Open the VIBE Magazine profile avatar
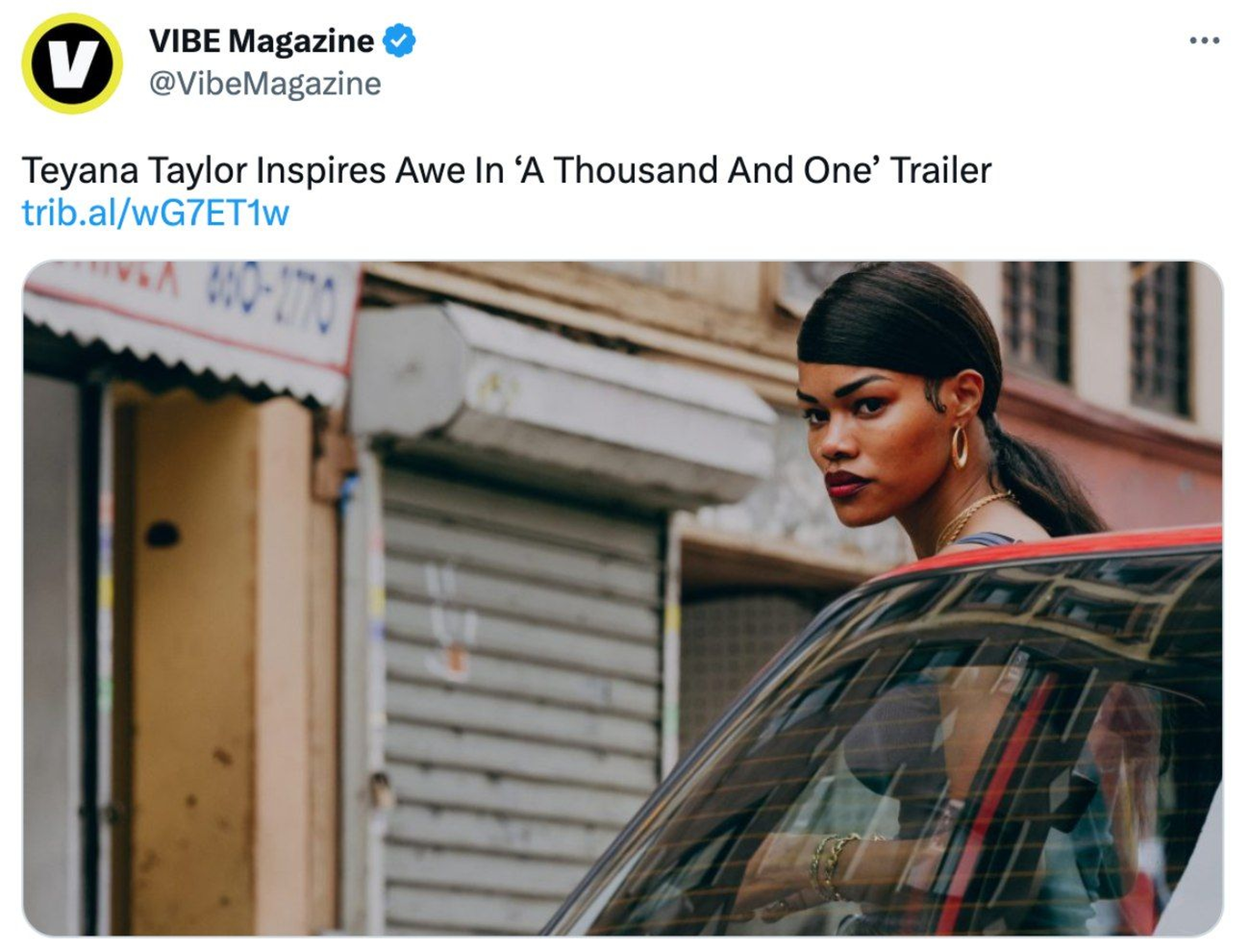Image resolution: width=1250 pixels, height=952 pixels. [x=72, y=63]
